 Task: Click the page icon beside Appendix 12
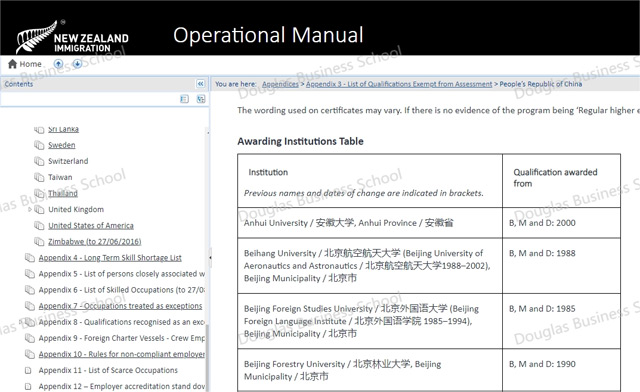tap(28, 386)
